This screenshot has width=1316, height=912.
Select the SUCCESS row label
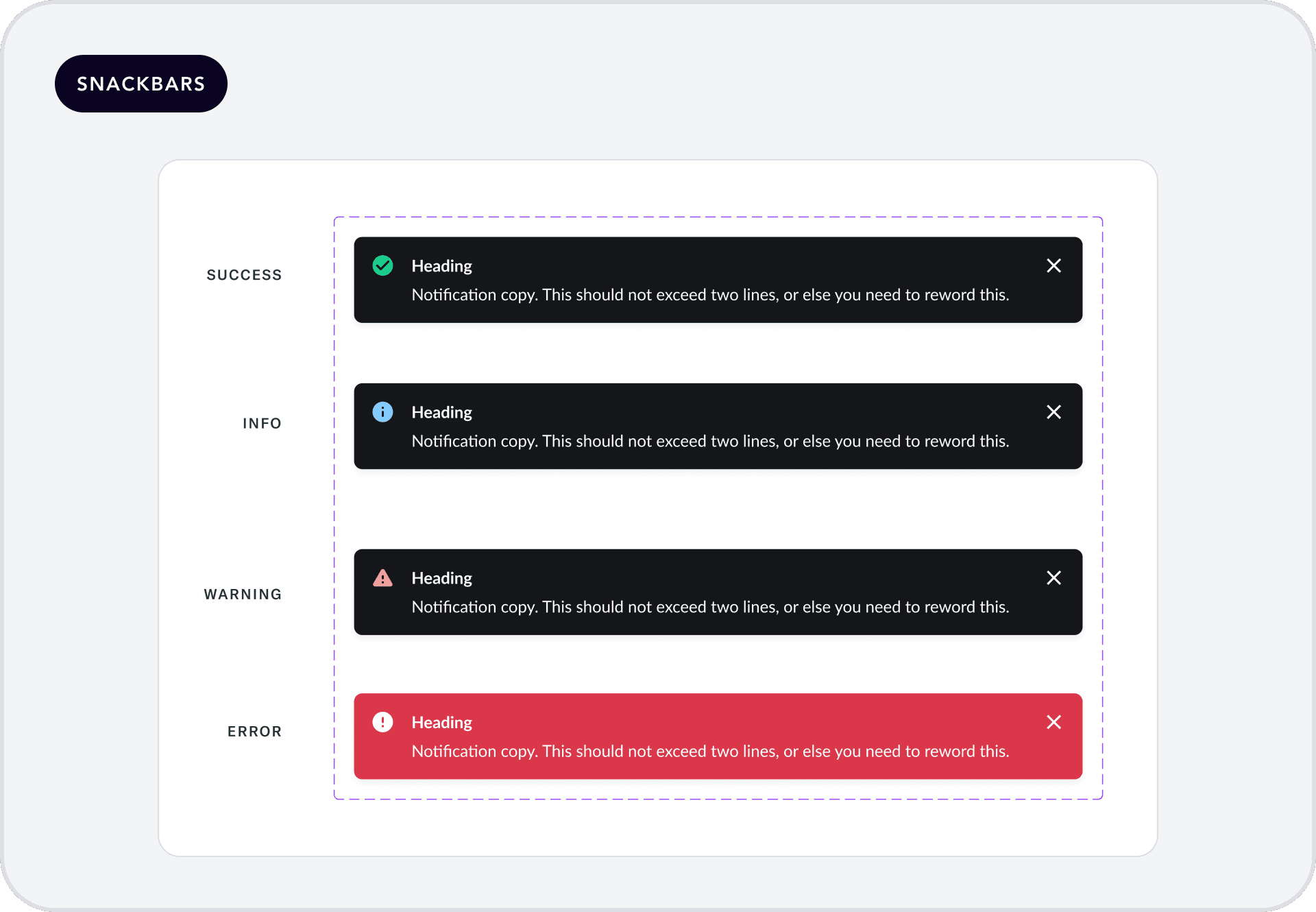[244, 275]
